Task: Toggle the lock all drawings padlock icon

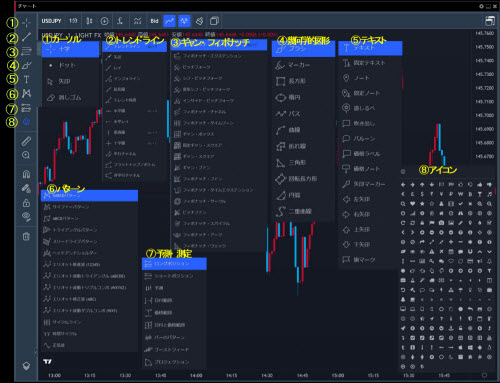Action: (x=26, y=203)
